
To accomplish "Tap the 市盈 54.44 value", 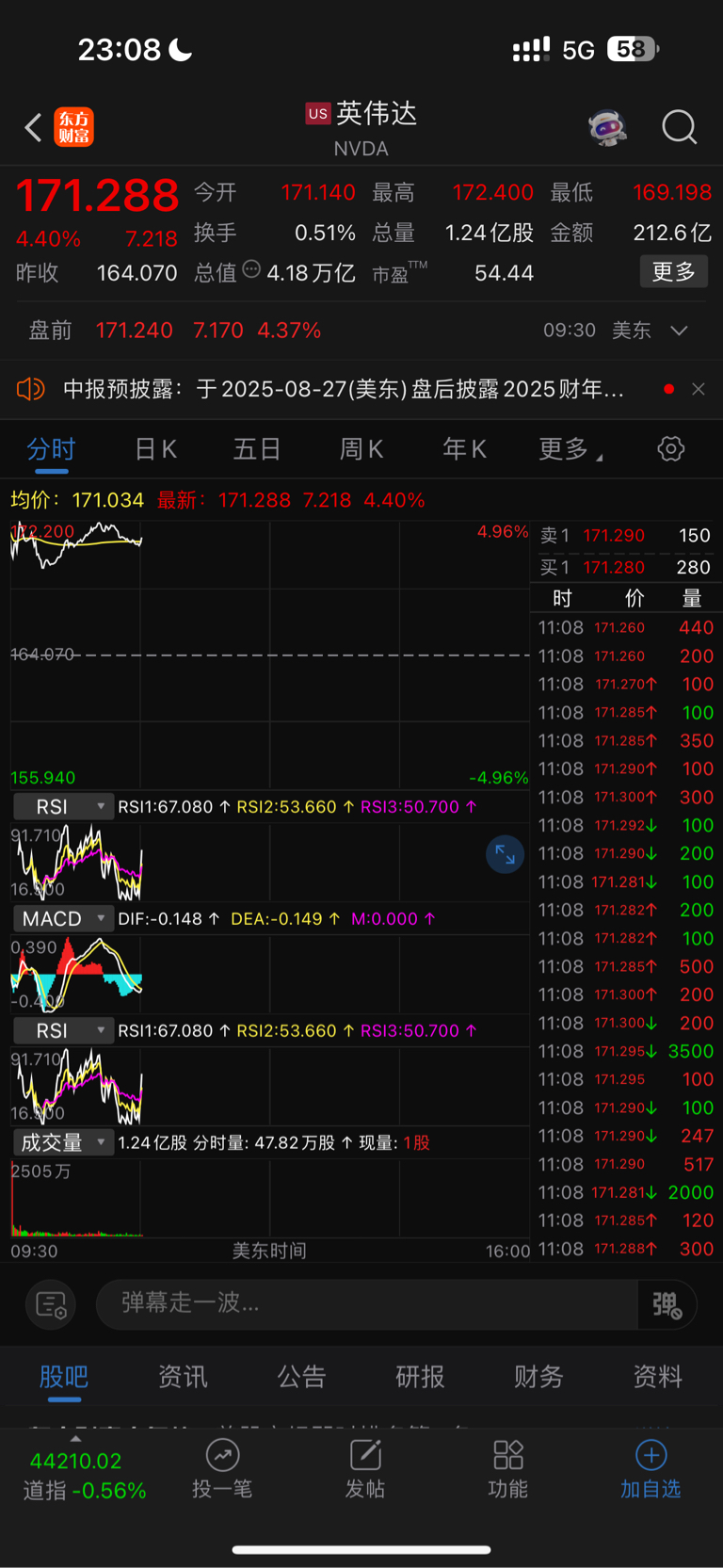I will (x=504, y=273).
